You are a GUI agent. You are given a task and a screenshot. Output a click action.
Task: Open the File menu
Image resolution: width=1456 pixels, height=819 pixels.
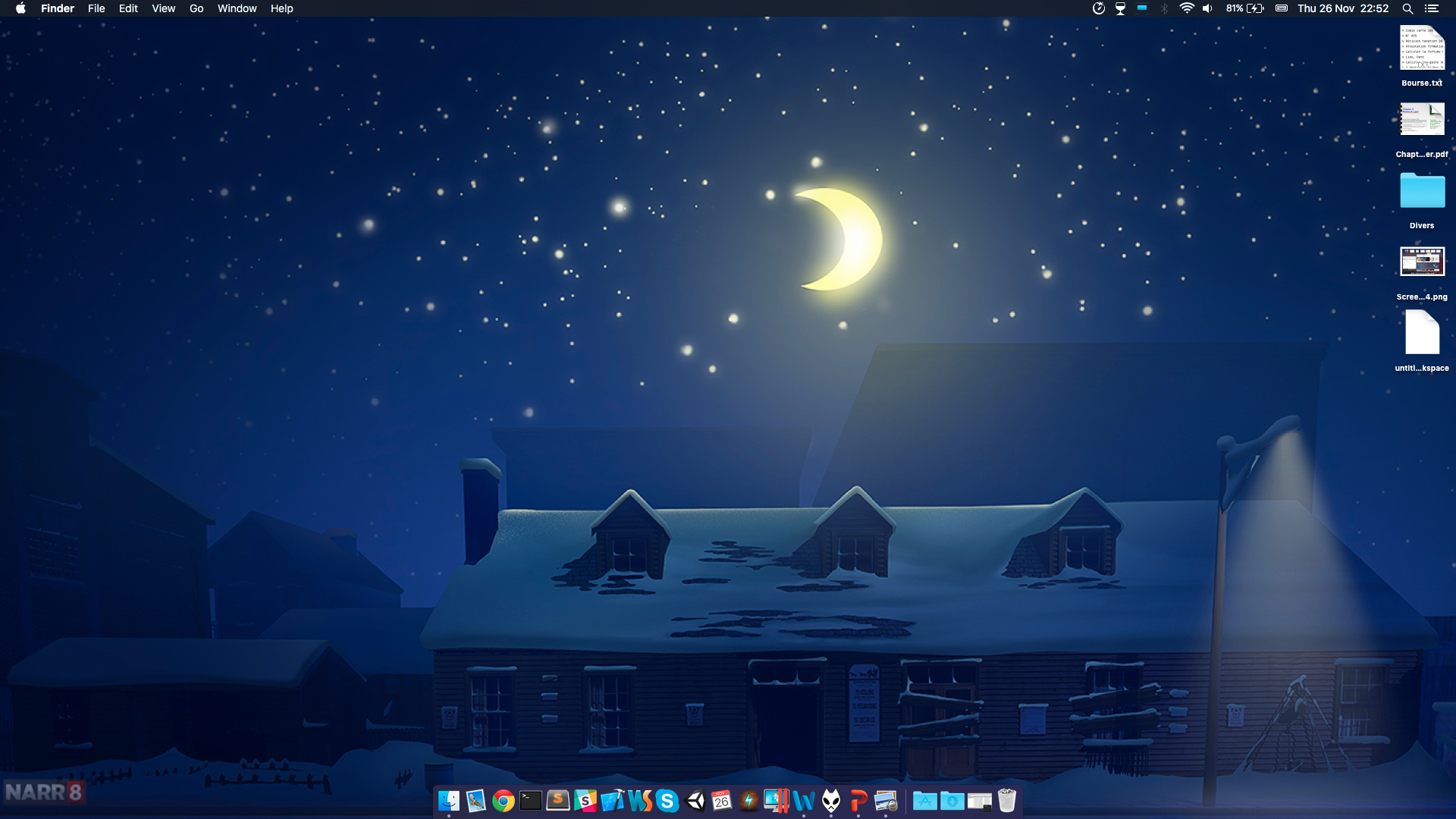[x=96, y=8]
